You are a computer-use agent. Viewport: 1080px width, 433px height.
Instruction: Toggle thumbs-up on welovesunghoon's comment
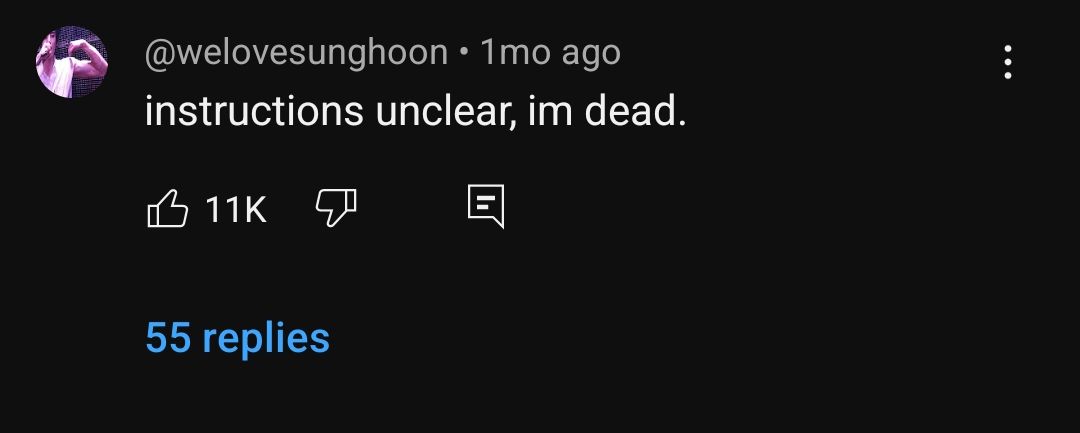pos(167,208)
